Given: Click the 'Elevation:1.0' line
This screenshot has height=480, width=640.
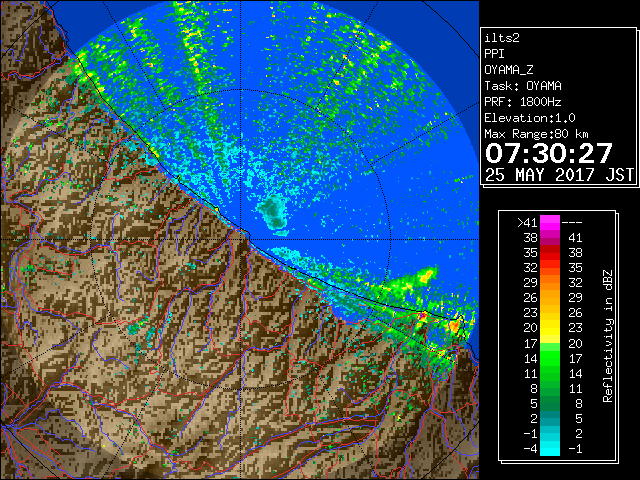Looking at the screenshot, I should click(530, 118).
